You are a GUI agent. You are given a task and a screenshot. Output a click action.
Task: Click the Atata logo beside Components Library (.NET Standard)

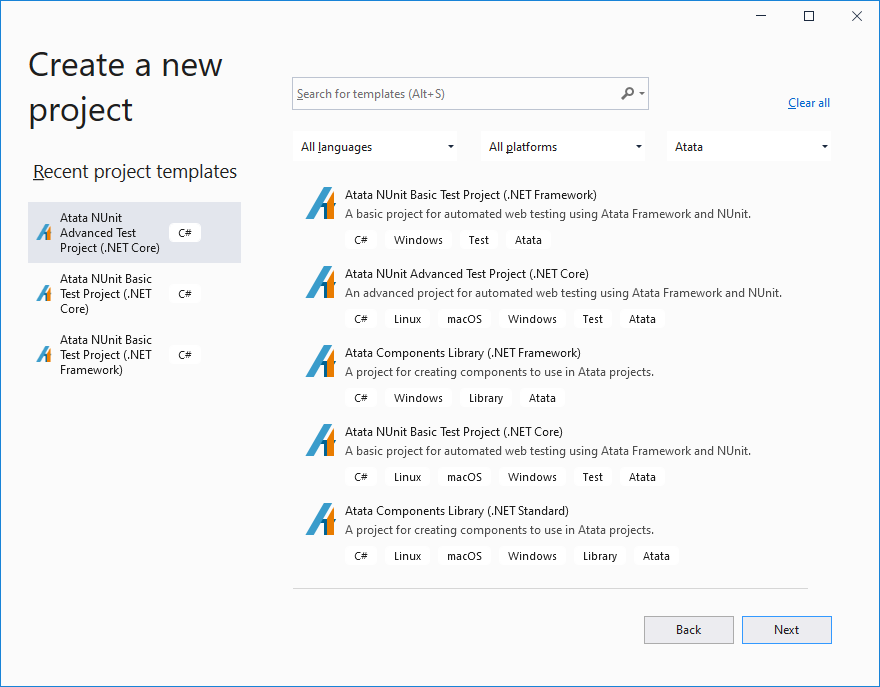click(x=320, y=519)
